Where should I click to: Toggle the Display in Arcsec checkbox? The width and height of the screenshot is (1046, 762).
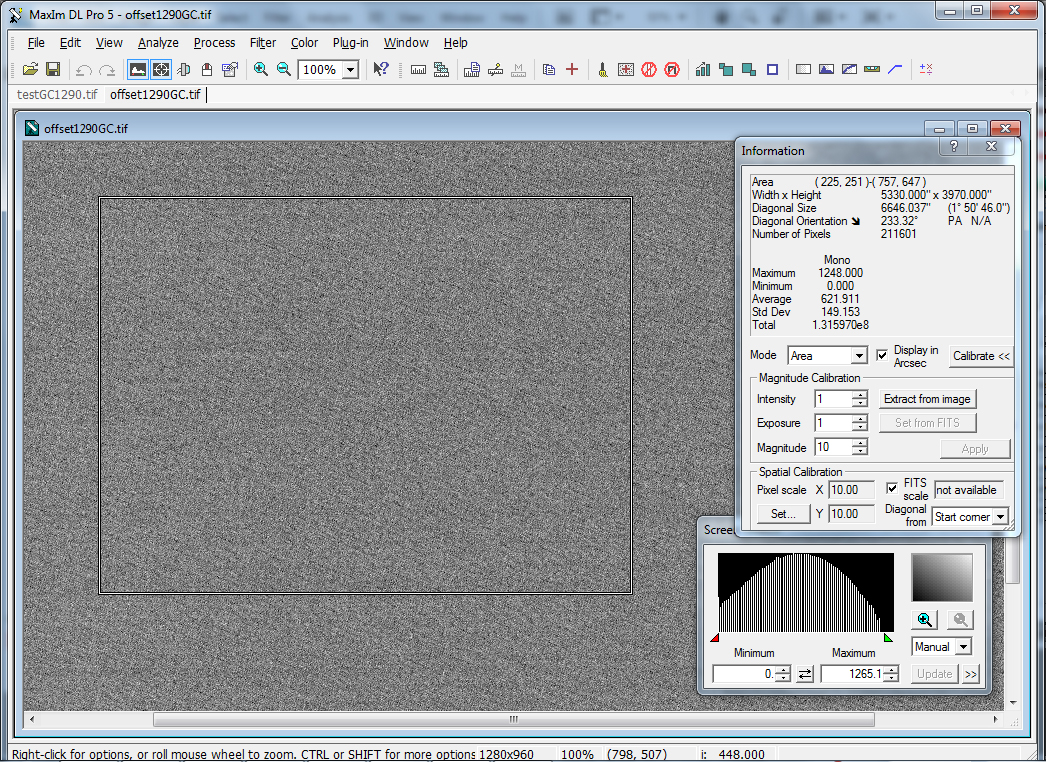click(x=882, y=355)
